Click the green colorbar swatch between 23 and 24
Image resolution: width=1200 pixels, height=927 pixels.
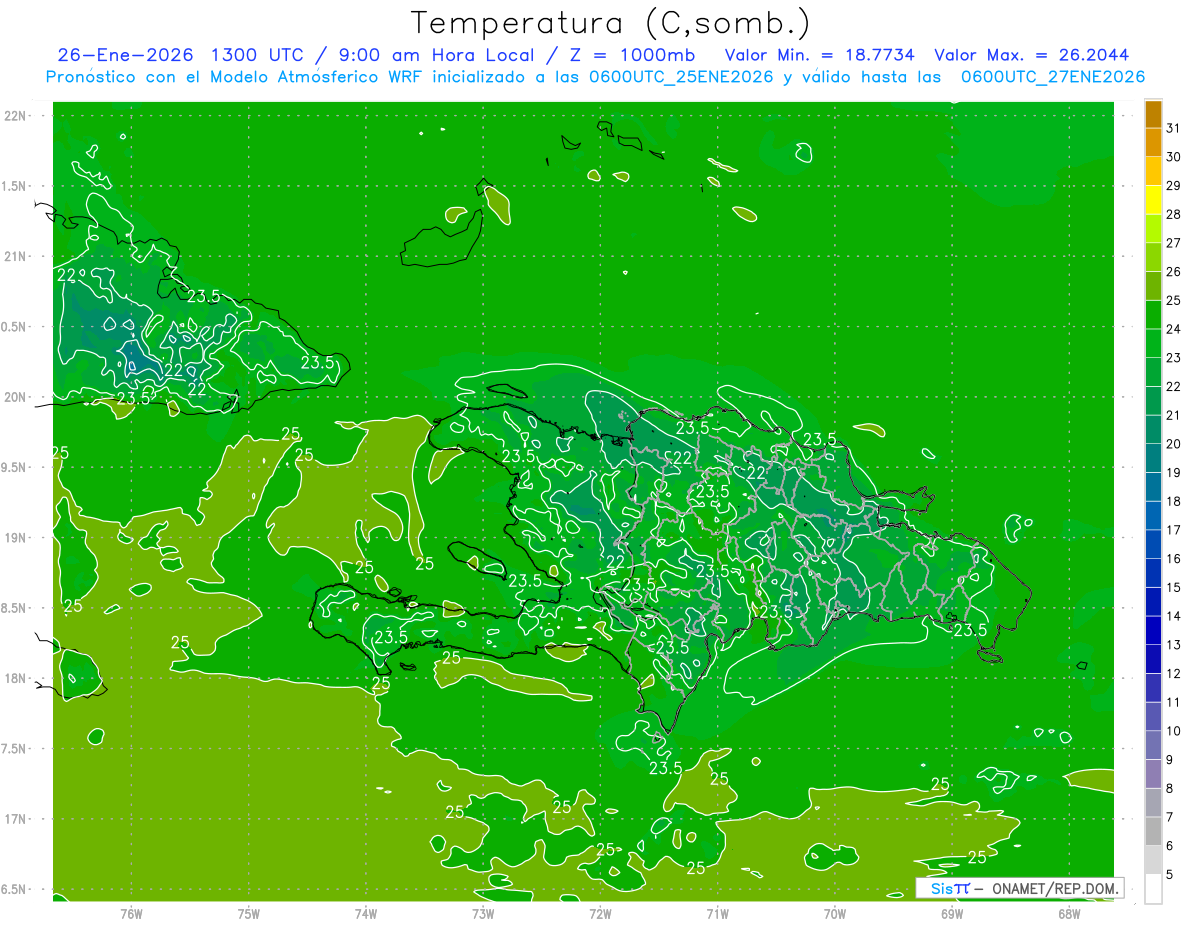(x=1153, y=344)
